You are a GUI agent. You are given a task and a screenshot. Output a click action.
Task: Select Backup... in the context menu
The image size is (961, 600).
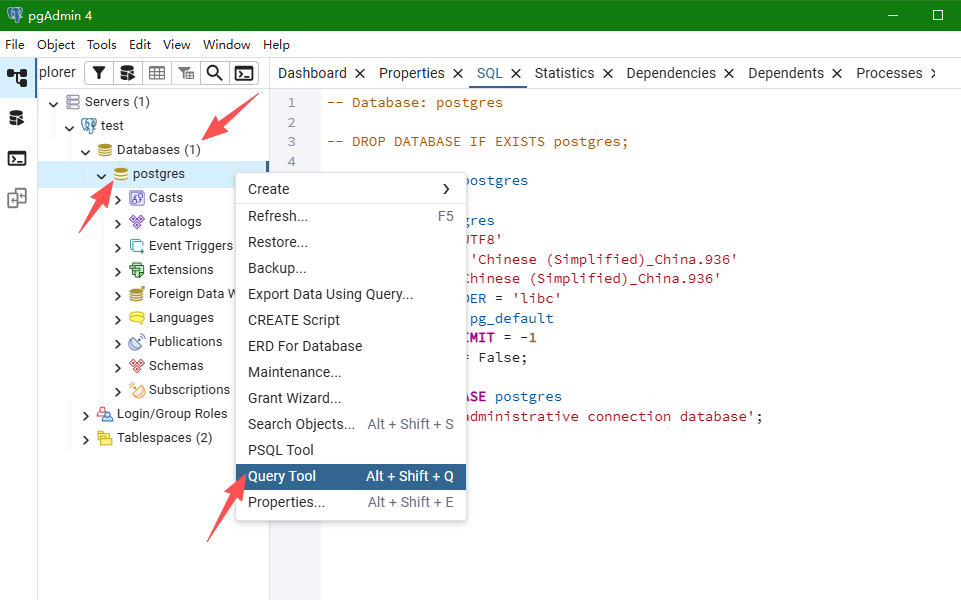(x=351, y=268)
